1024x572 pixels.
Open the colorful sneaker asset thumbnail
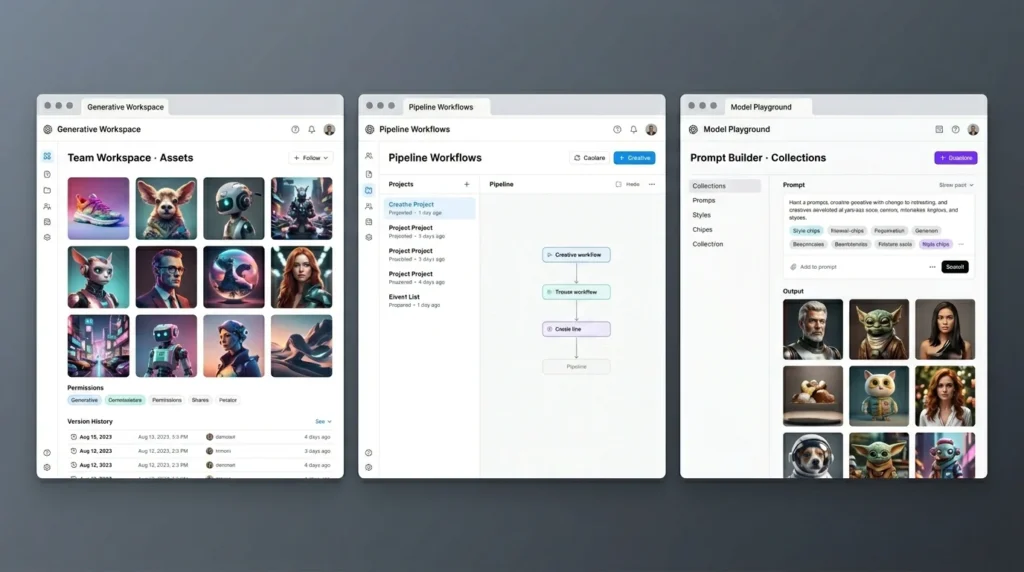[x=99, y=208]
